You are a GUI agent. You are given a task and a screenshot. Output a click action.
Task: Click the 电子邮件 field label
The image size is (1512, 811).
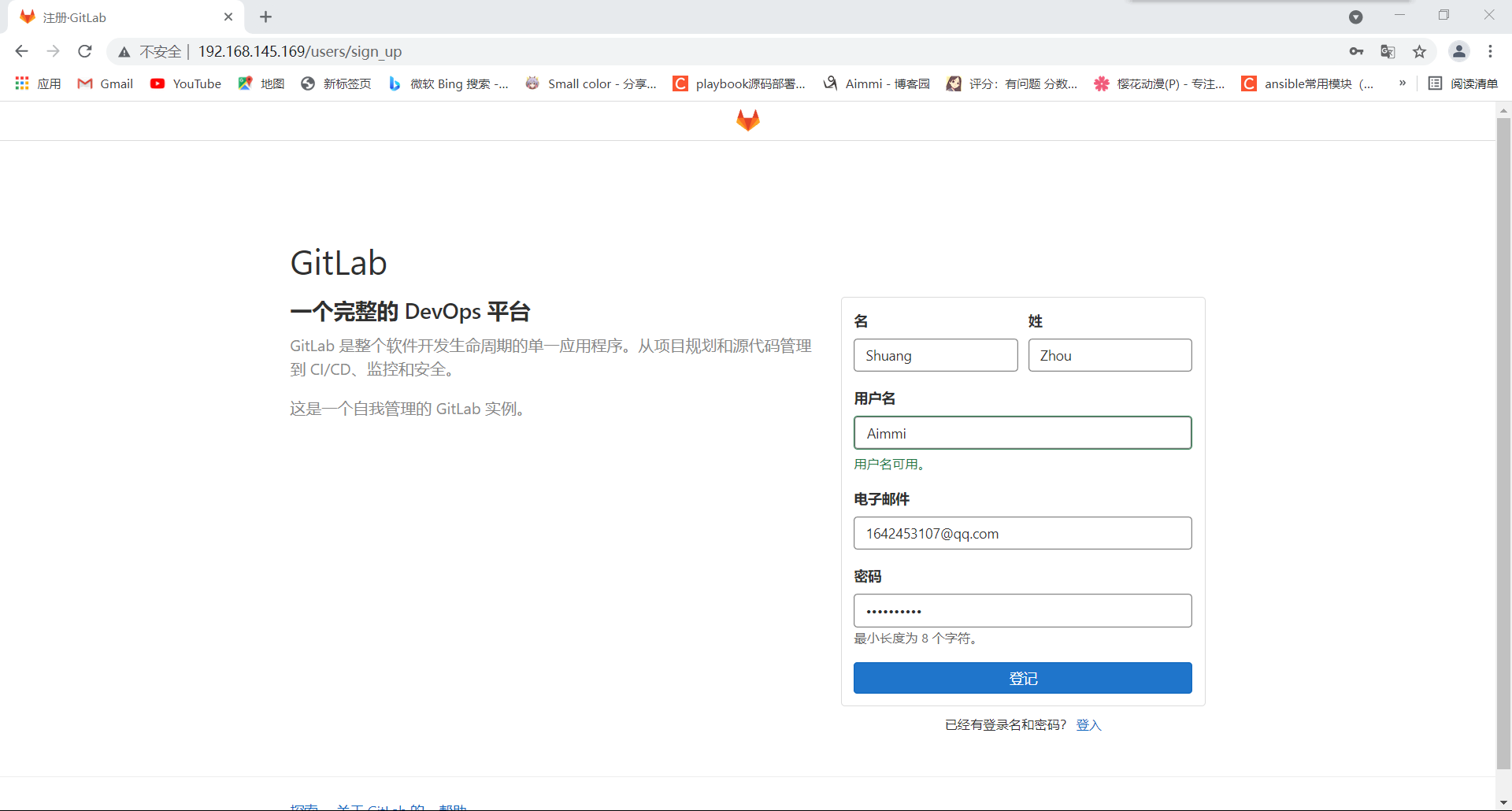881,499
